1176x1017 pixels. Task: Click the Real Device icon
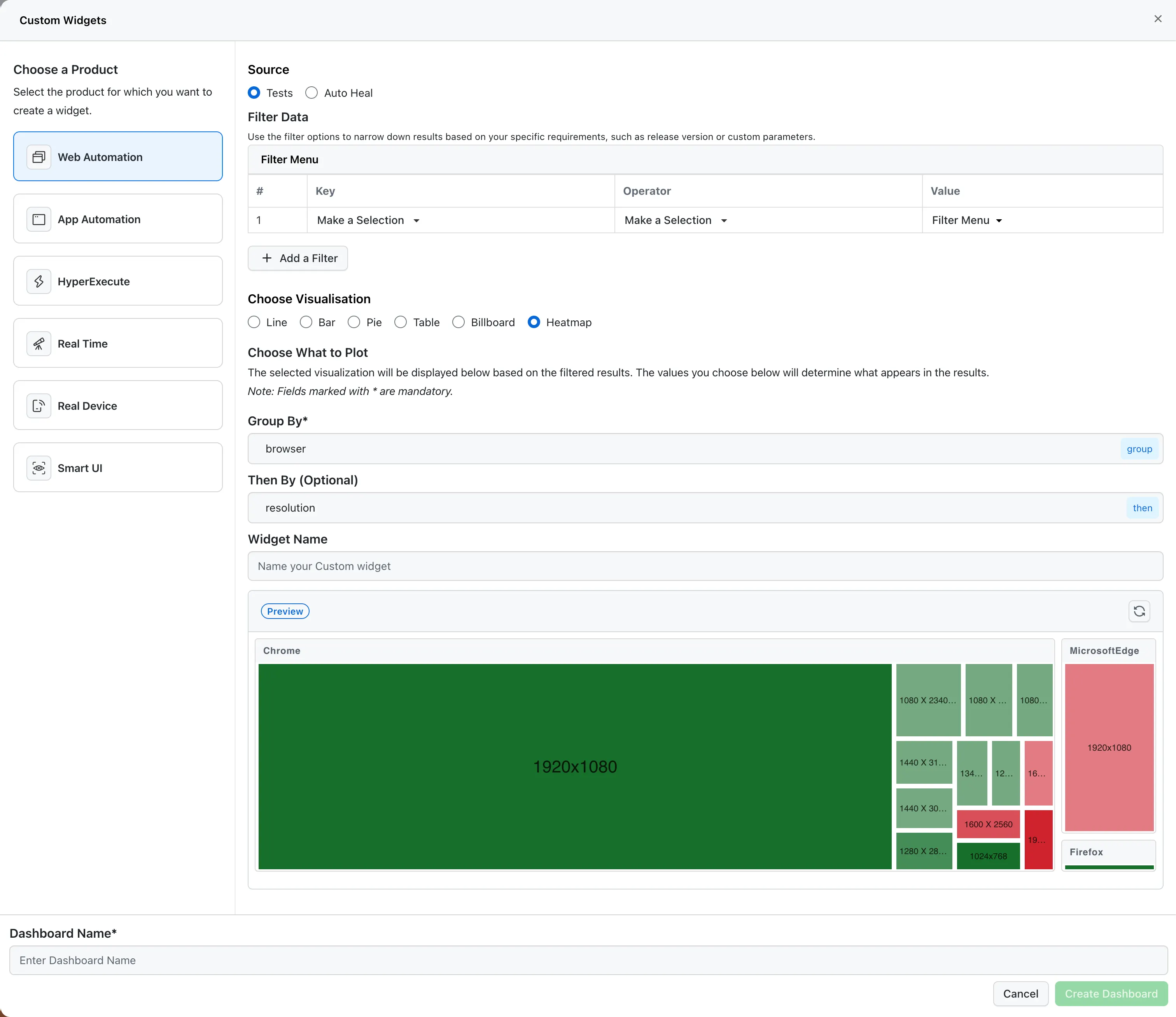pyautogui.click(x=38, y=406)
